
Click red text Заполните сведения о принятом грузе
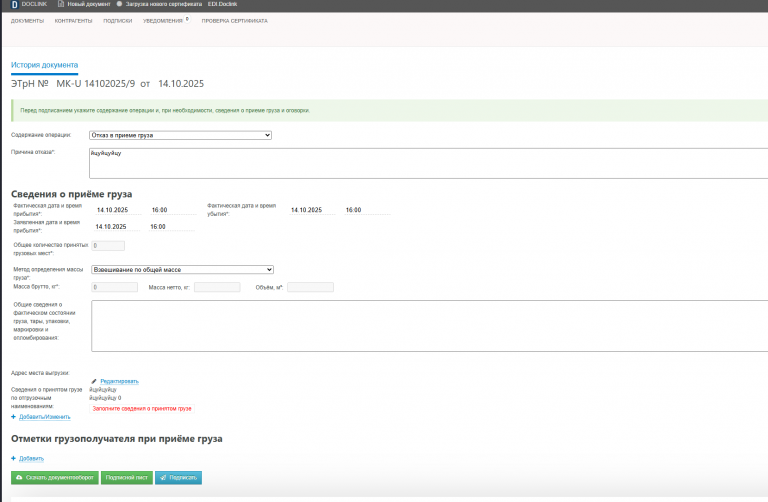click(142, 408)
